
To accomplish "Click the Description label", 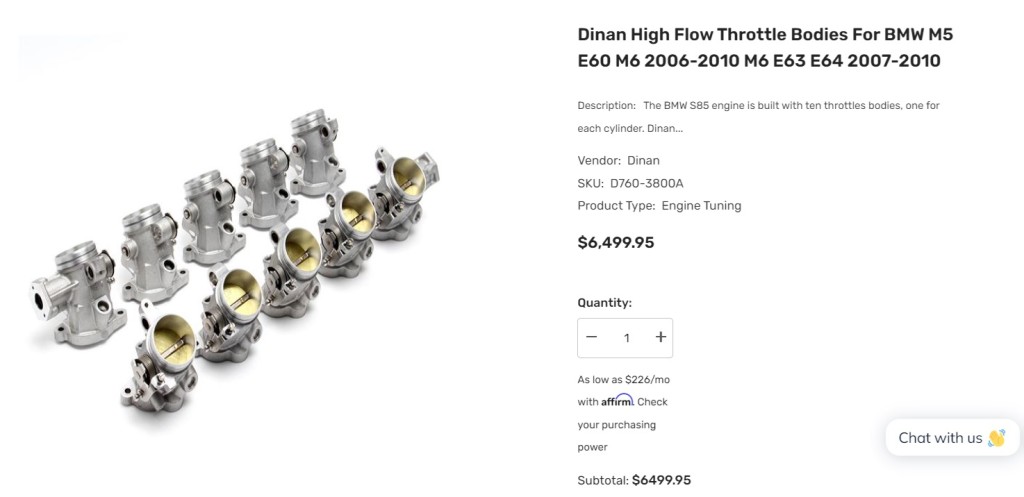I will tap(606, 105).
